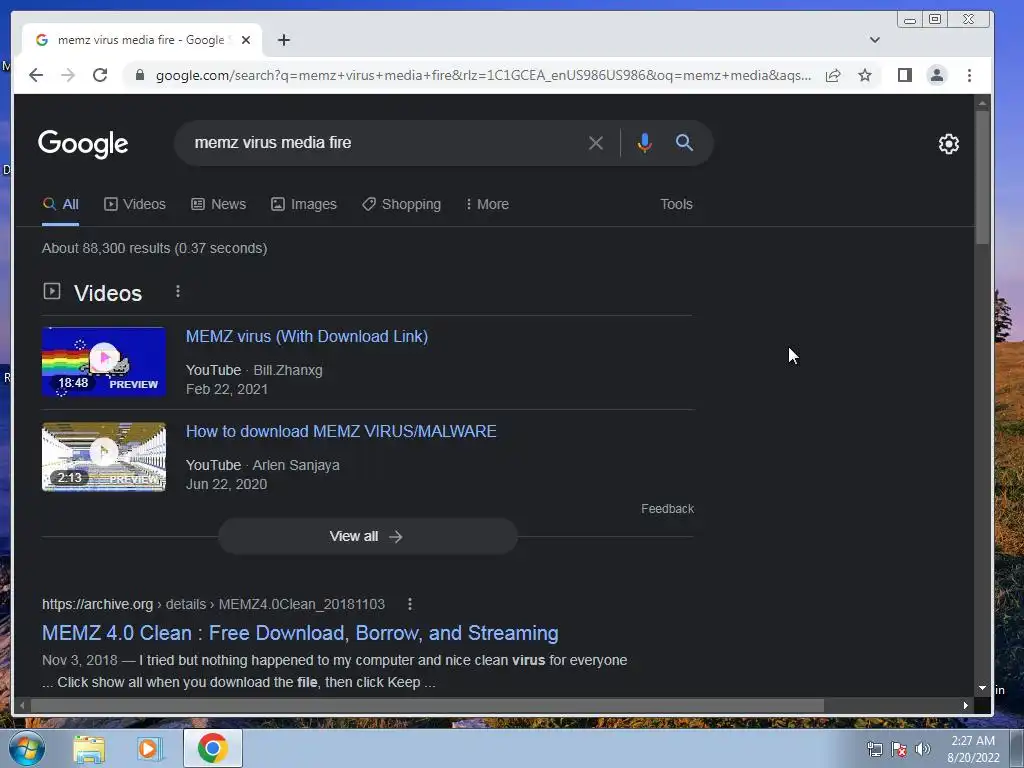Click the scroll right arrow
The image size is (1024, 768).
point(965,705)
